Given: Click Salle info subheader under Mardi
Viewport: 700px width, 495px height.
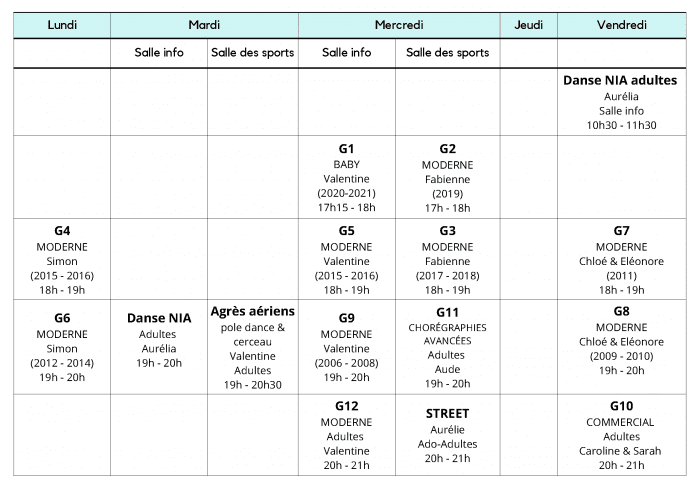Looking at the screenshot, I should [159, 52].
